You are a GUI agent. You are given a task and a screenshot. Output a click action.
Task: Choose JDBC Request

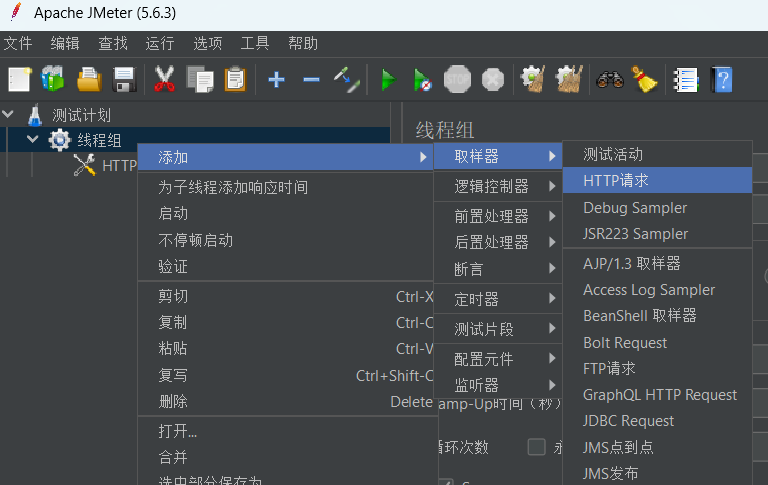(x=657, y=420)
